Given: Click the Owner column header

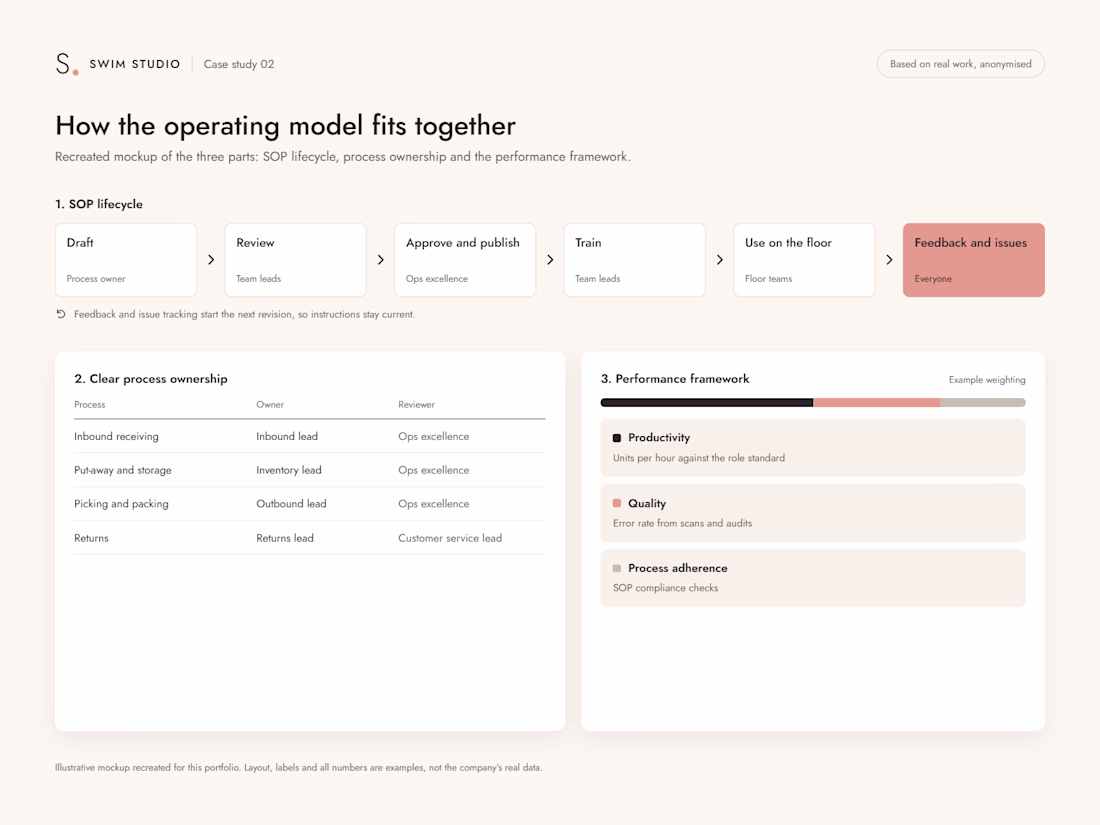Looking at the screenshot, I should [x=270, y=405].
